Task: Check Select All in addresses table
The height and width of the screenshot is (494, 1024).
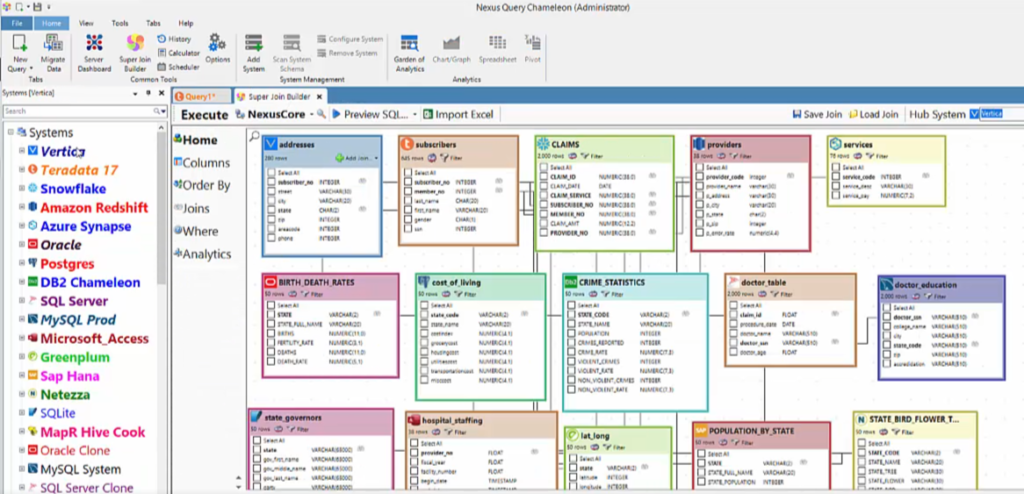Action: point(271,172)
